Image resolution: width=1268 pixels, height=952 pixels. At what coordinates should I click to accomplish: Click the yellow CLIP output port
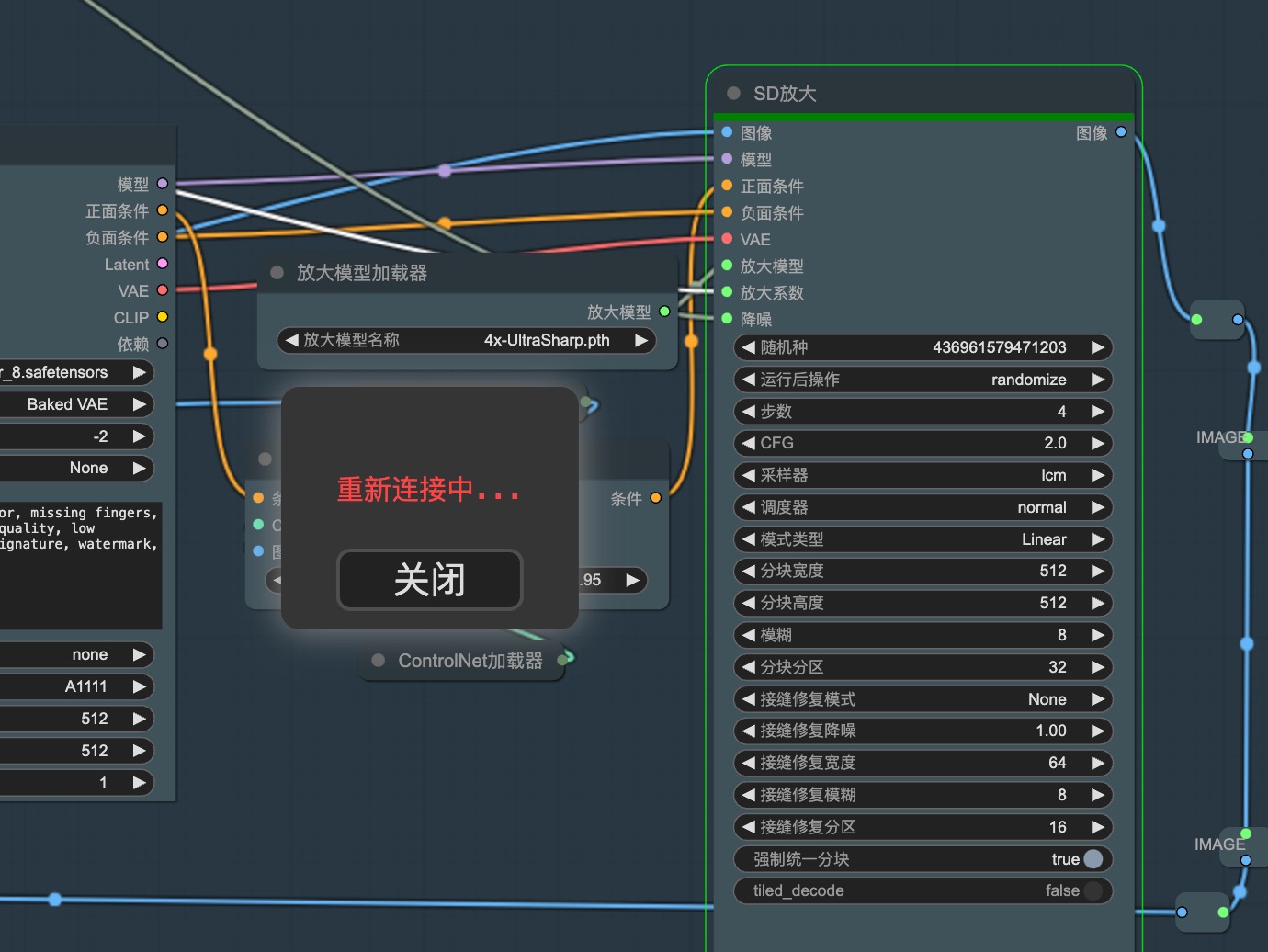(163, 317)
